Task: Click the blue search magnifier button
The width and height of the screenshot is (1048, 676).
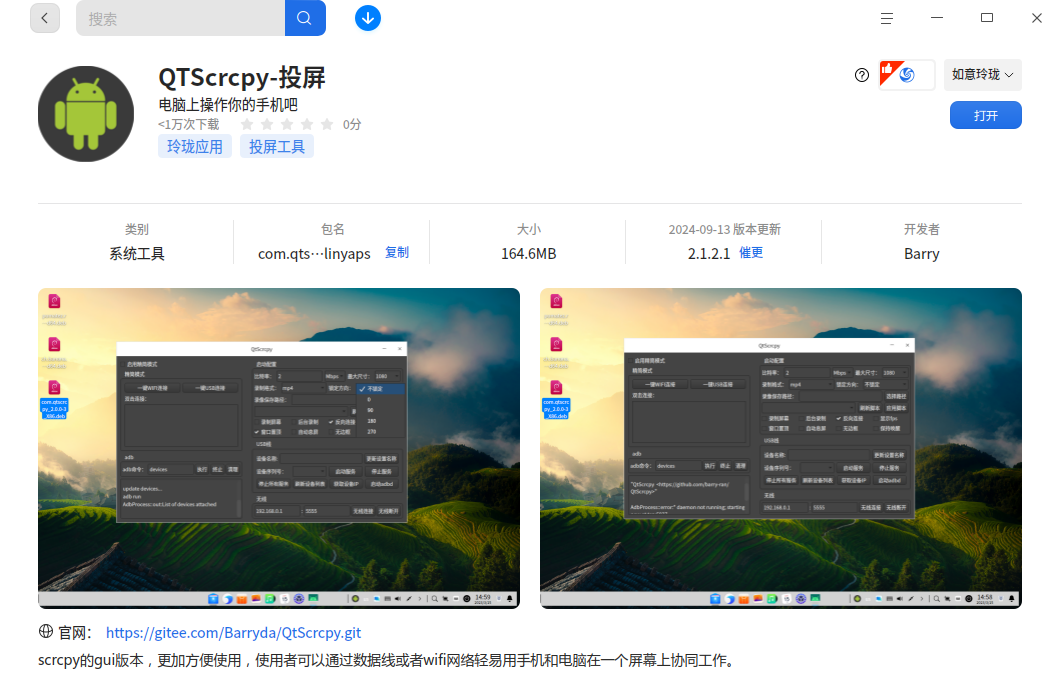Action: pyautogui.click(x=305, y=18)
